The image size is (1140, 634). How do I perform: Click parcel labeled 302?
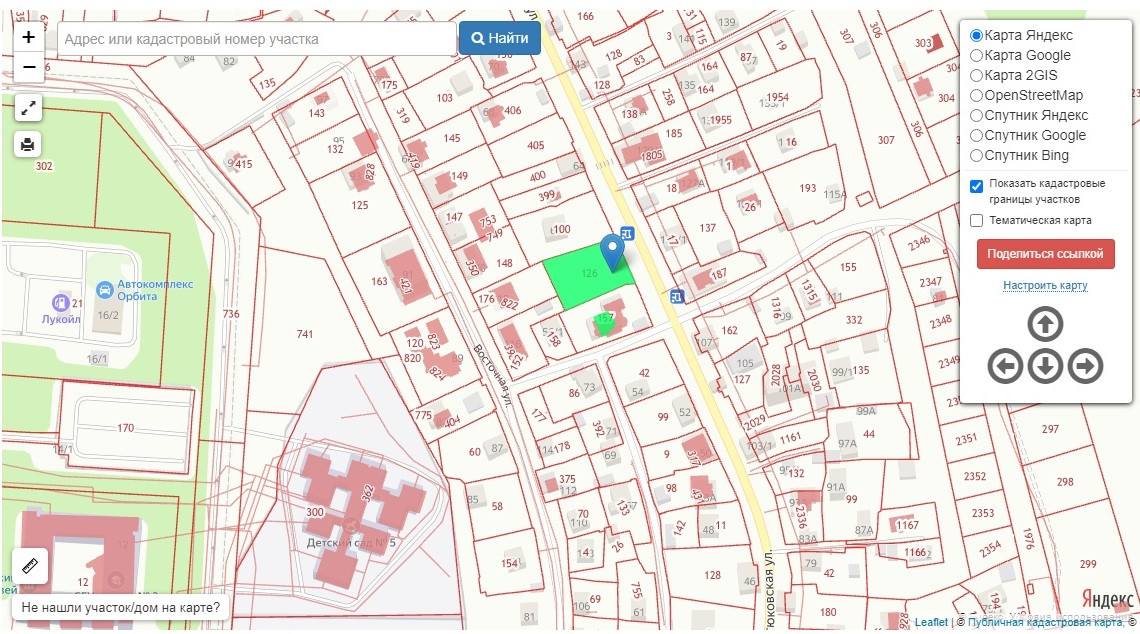(x=44, y=166)
